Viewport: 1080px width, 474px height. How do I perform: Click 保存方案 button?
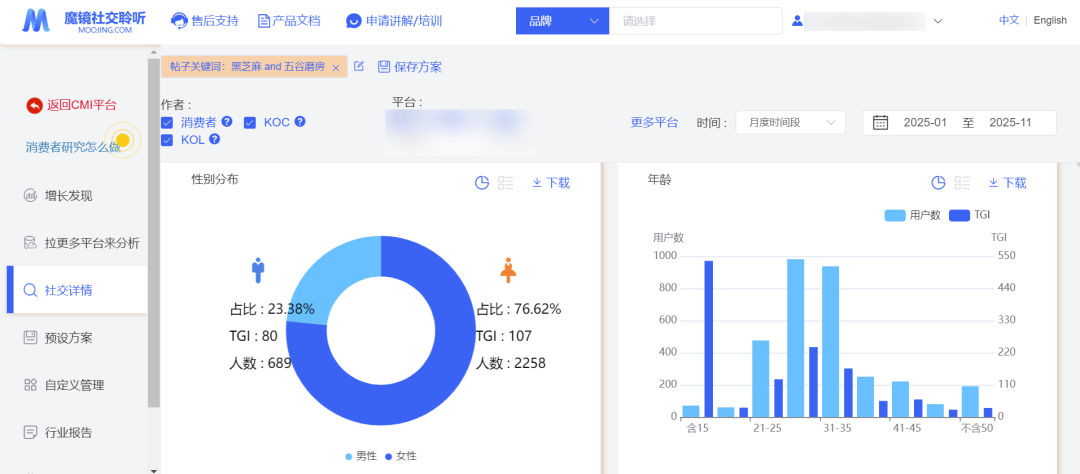coord(410,67)
